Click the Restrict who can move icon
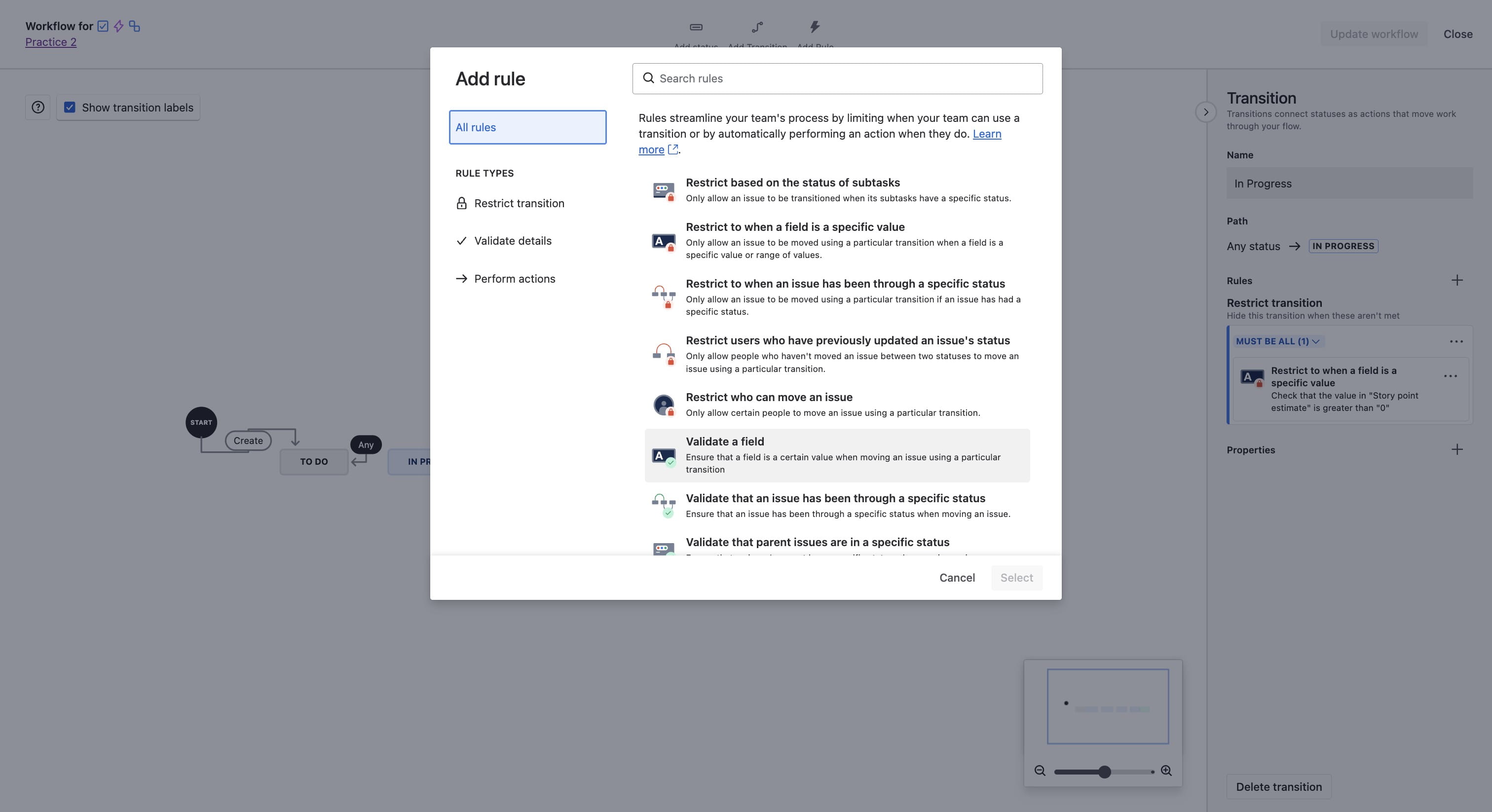 pos(664,405)
